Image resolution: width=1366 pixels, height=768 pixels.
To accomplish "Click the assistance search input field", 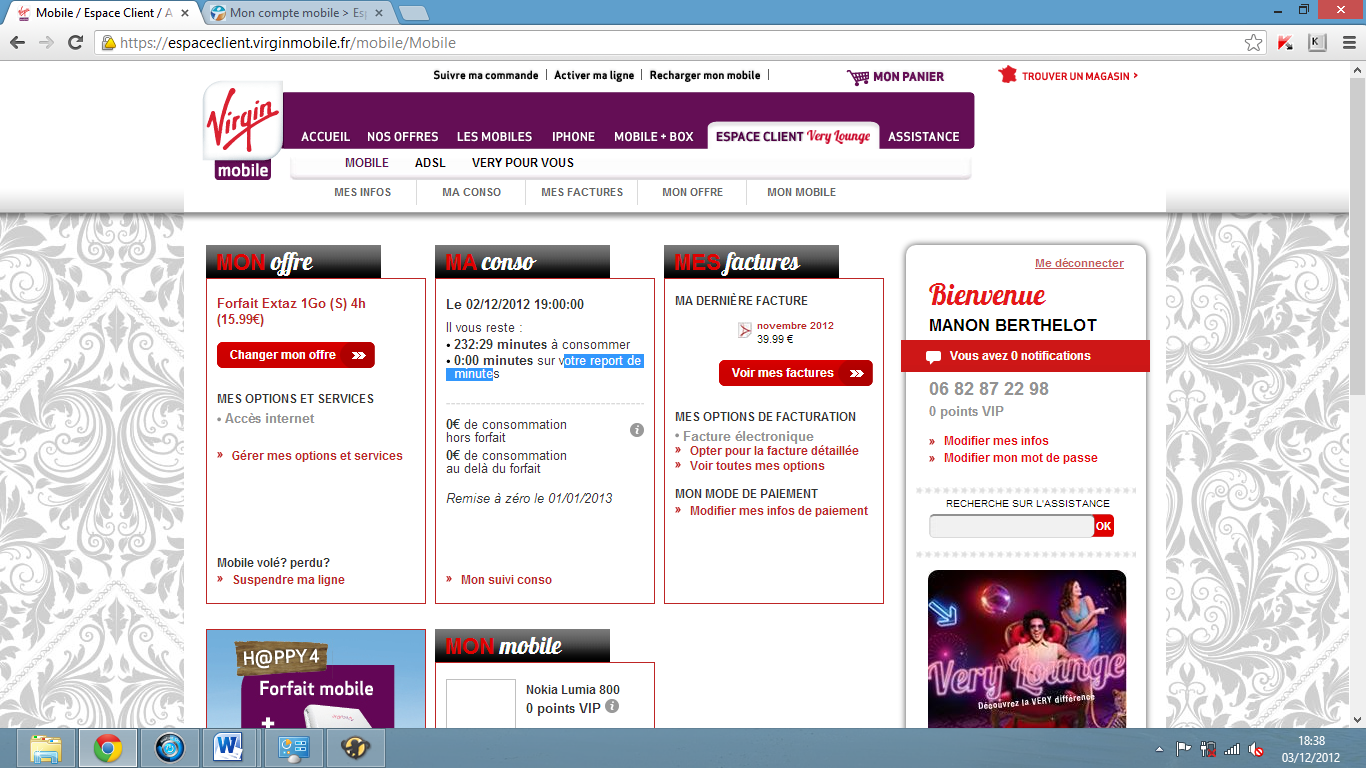I will tap(1011, 526).
